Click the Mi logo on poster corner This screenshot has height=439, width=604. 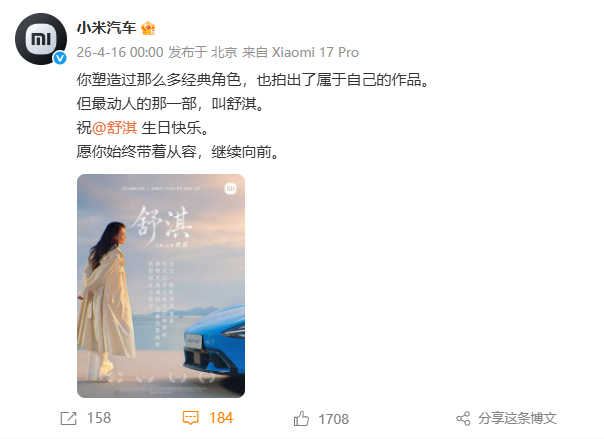coord(230,189)
